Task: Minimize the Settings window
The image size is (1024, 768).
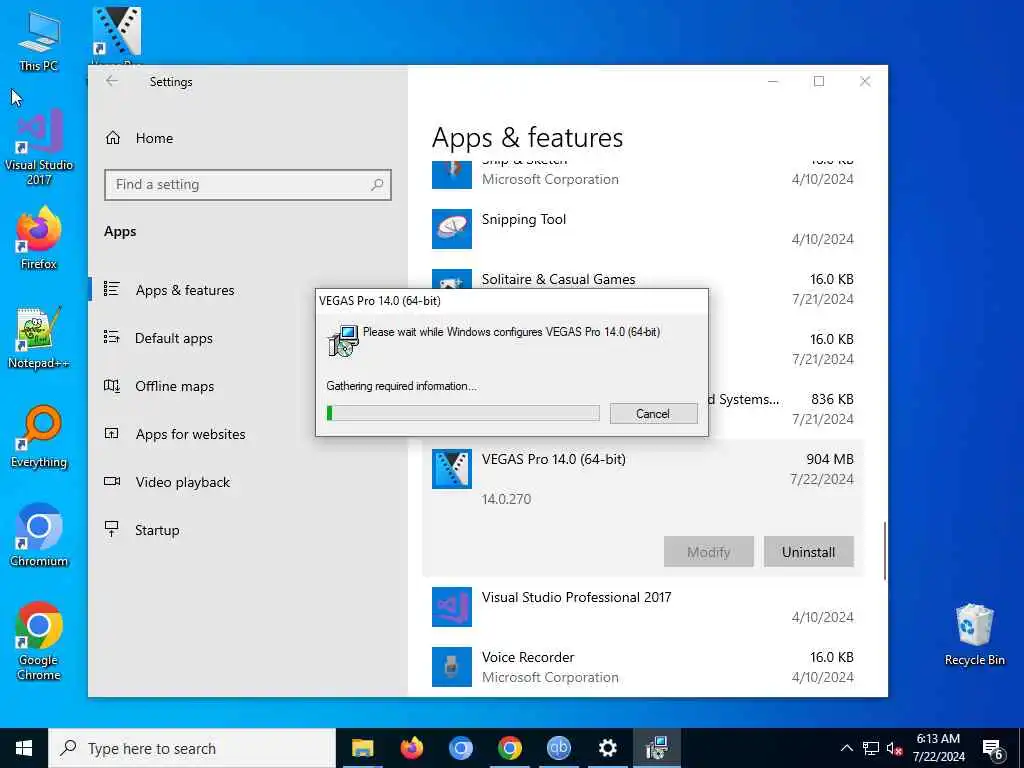Action: pyautogui.click(x=773, y=81)
